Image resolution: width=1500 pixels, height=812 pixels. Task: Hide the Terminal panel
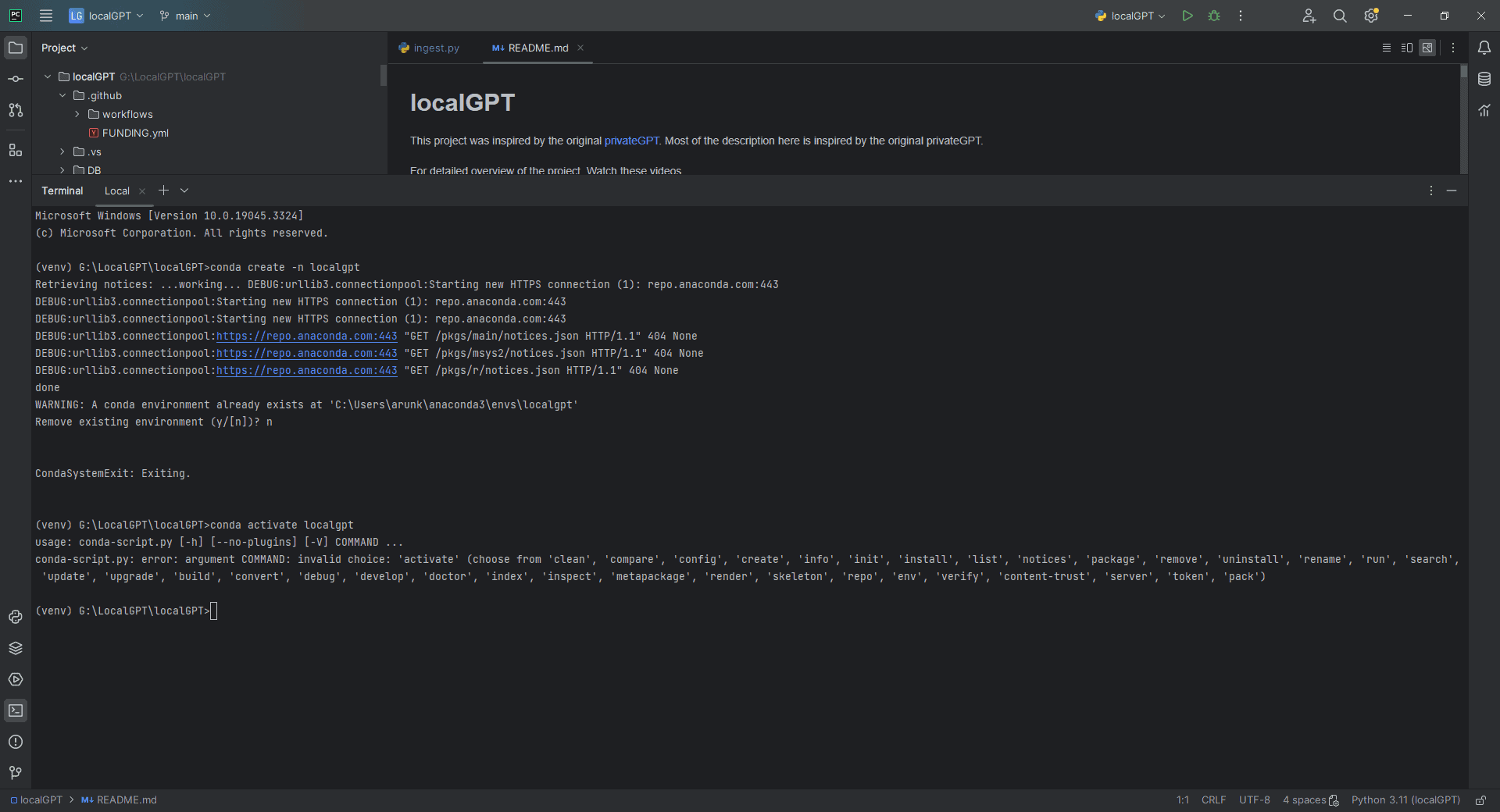click(1452, 191)
